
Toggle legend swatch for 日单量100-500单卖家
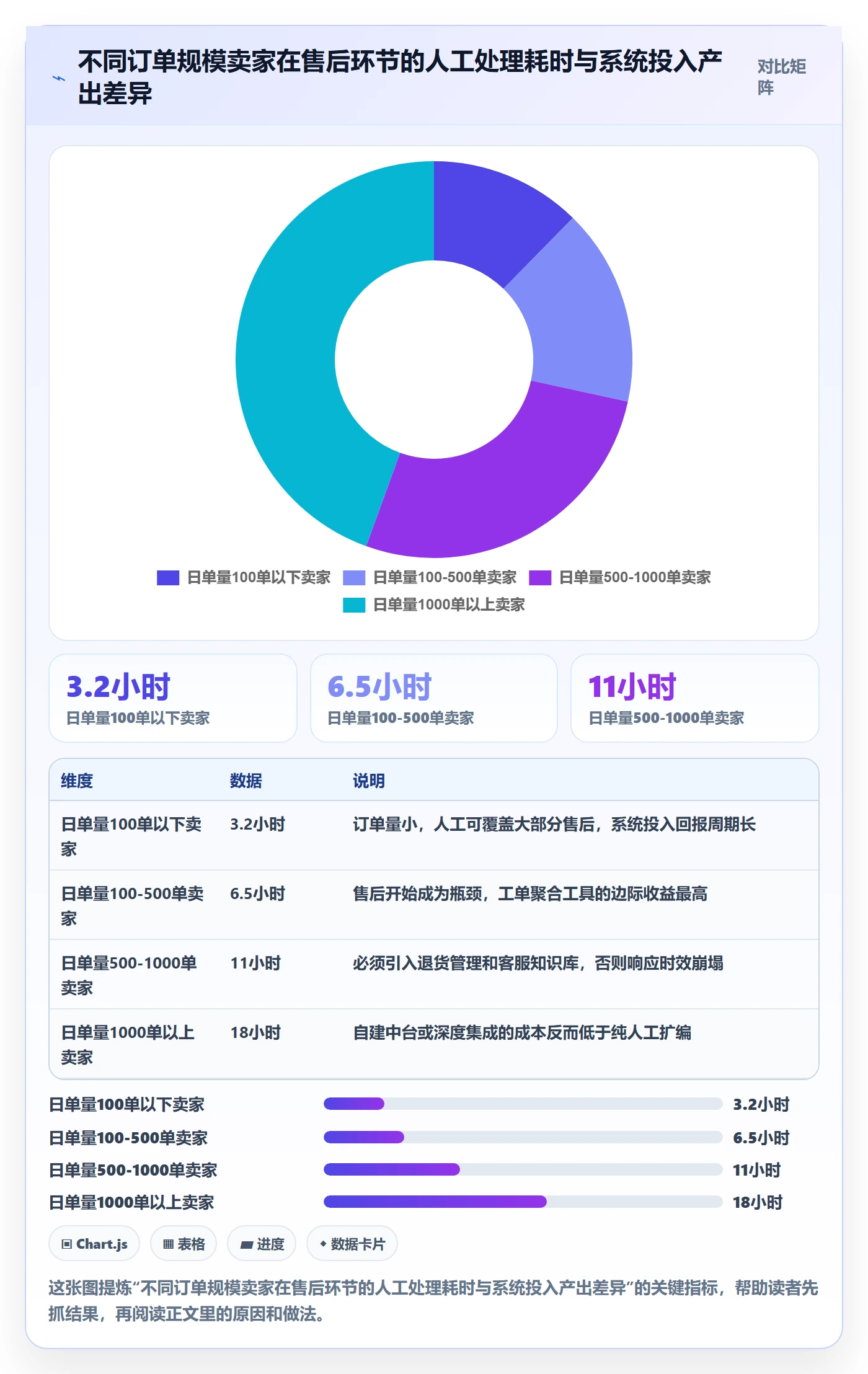[354, 578]
